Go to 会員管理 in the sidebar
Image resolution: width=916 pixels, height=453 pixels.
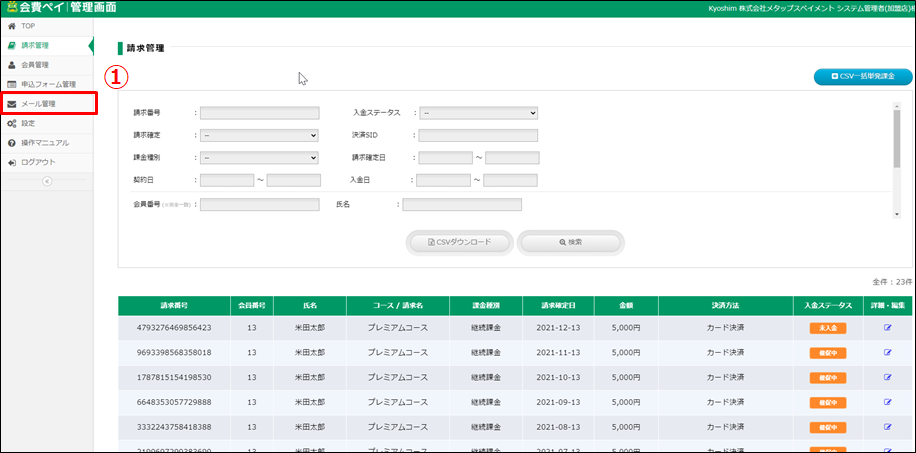pyautogui.click(x=35, y=65)
